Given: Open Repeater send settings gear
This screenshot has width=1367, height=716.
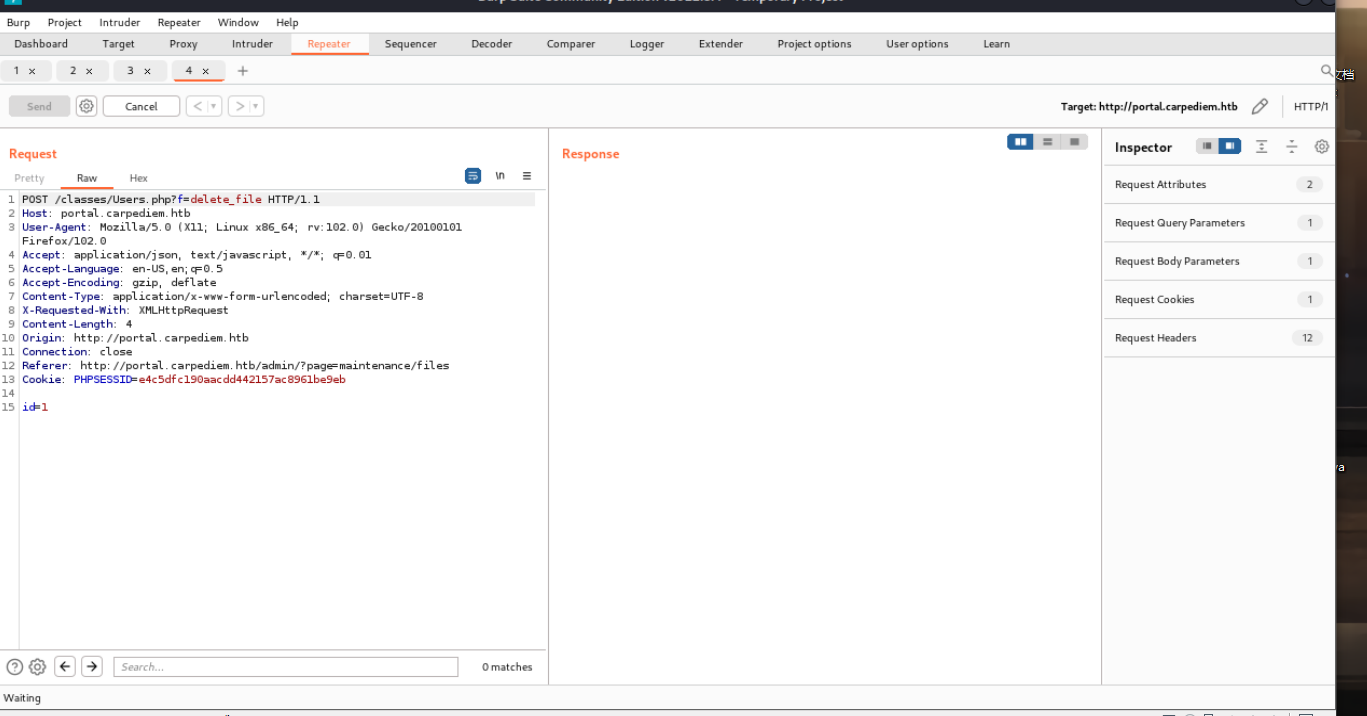Looking at the screenshot, I should (x=87, y=106).
